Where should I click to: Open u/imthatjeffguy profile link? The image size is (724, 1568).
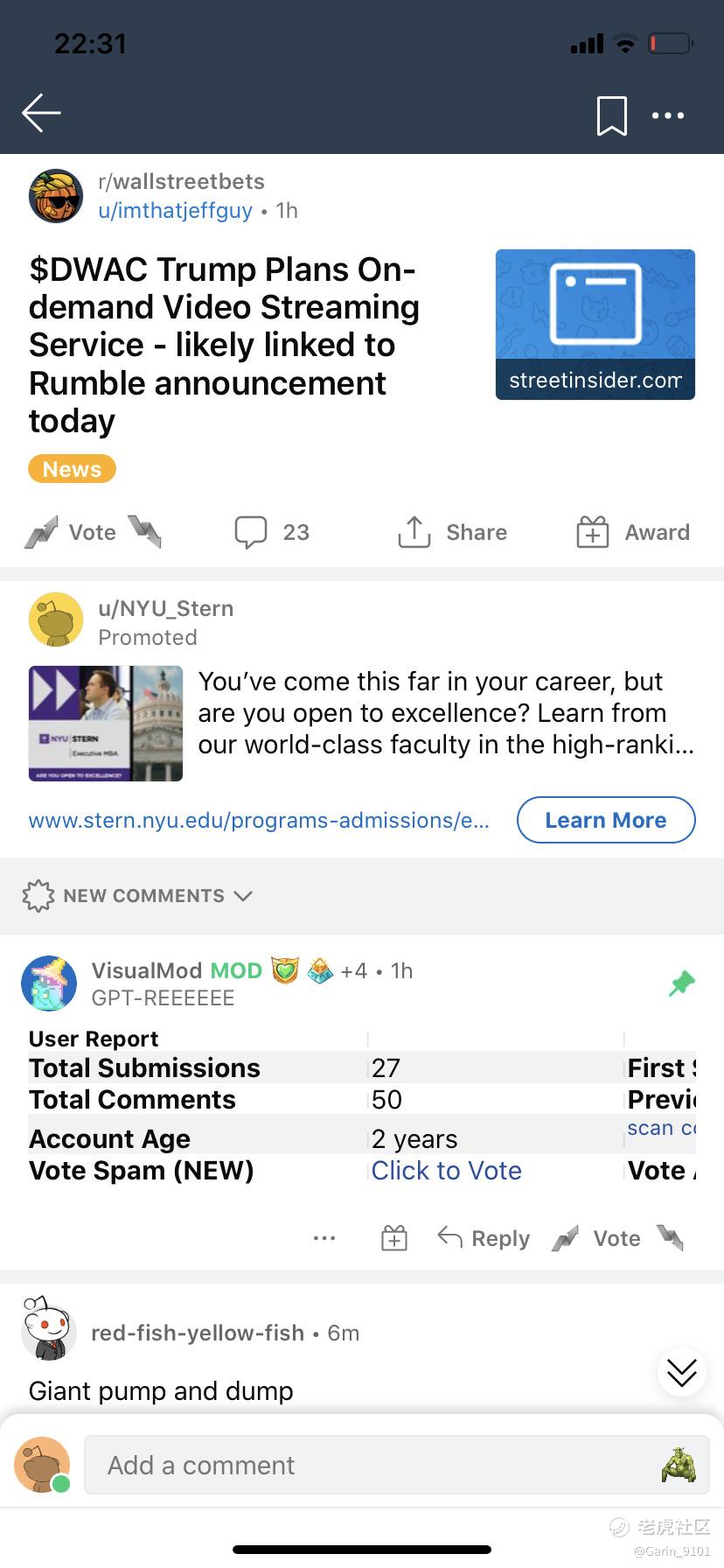pos(176,211)
